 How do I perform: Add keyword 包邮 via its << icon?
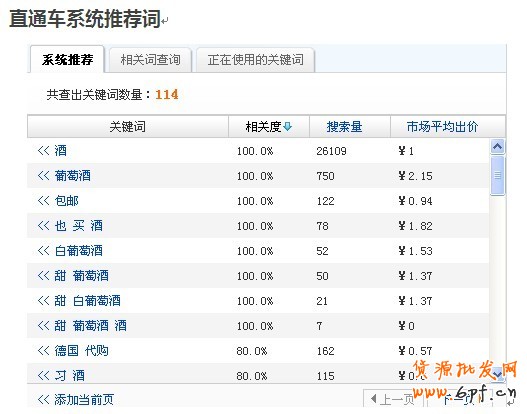[x=44, y=201]
